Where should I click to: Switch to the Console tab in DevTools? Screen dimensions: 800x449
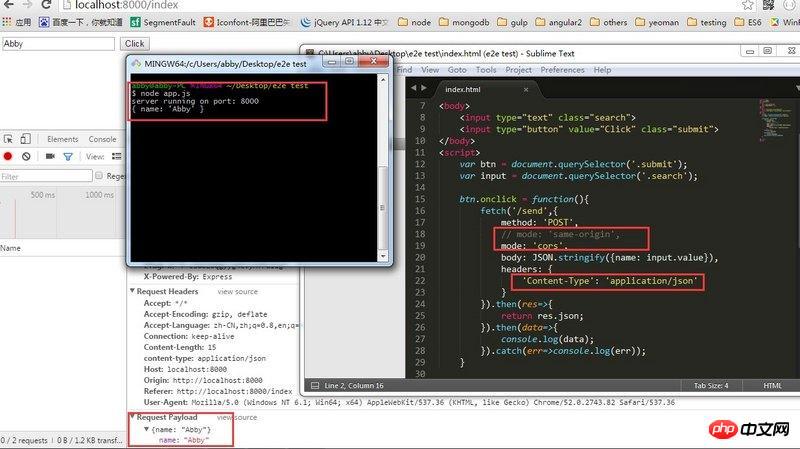click(x=102, y=139)
